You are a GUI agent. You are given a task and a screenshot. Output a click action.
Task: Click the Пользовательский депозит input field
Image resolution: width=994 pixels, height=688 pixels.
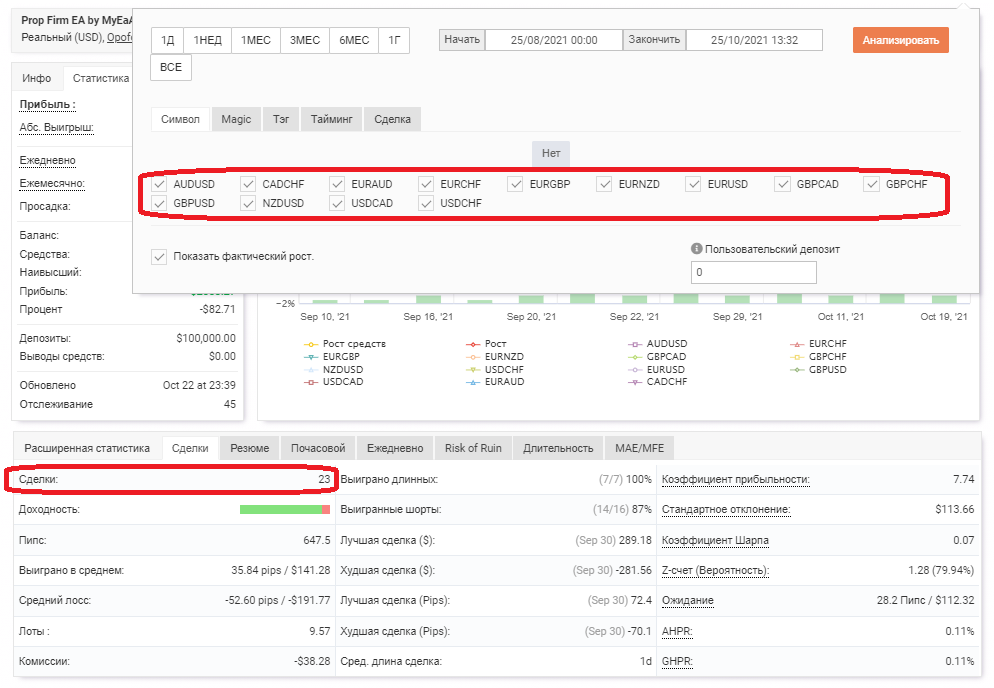point(754,273)
